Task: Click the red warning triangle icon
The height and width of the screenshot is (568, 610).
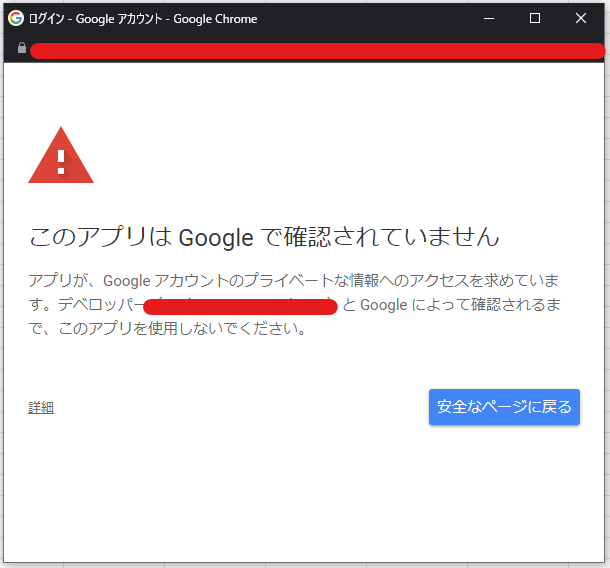Action: coord(61,155)
